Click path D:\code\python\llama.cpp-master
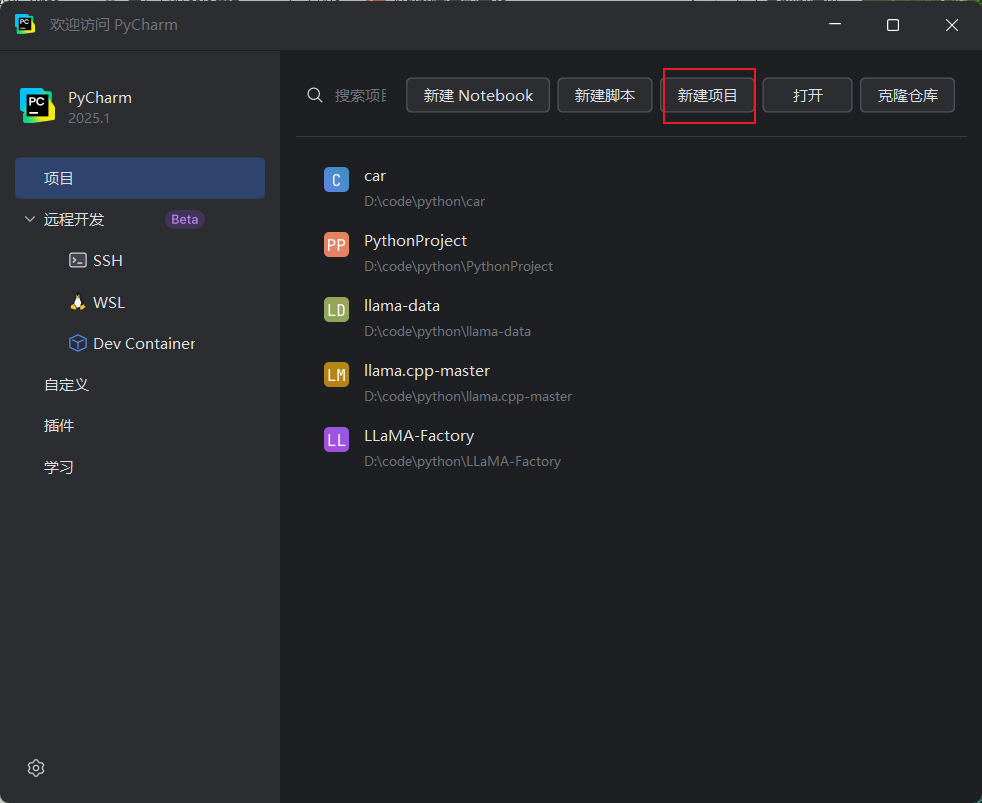 click(468, 396)
